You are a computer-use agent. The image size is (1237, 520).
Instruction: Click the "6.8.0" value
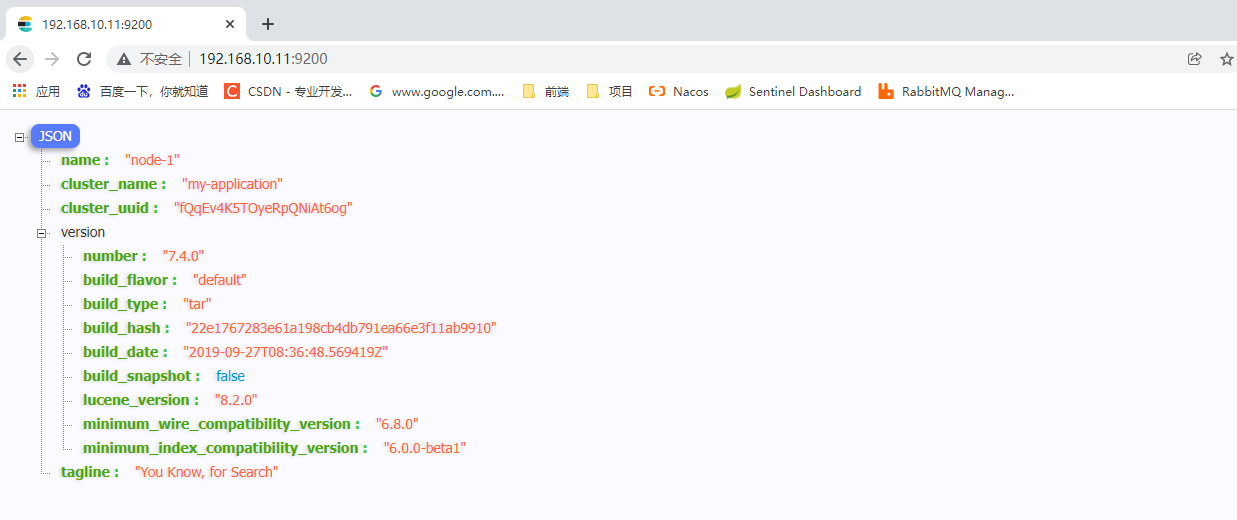click(x=397, y=424)
